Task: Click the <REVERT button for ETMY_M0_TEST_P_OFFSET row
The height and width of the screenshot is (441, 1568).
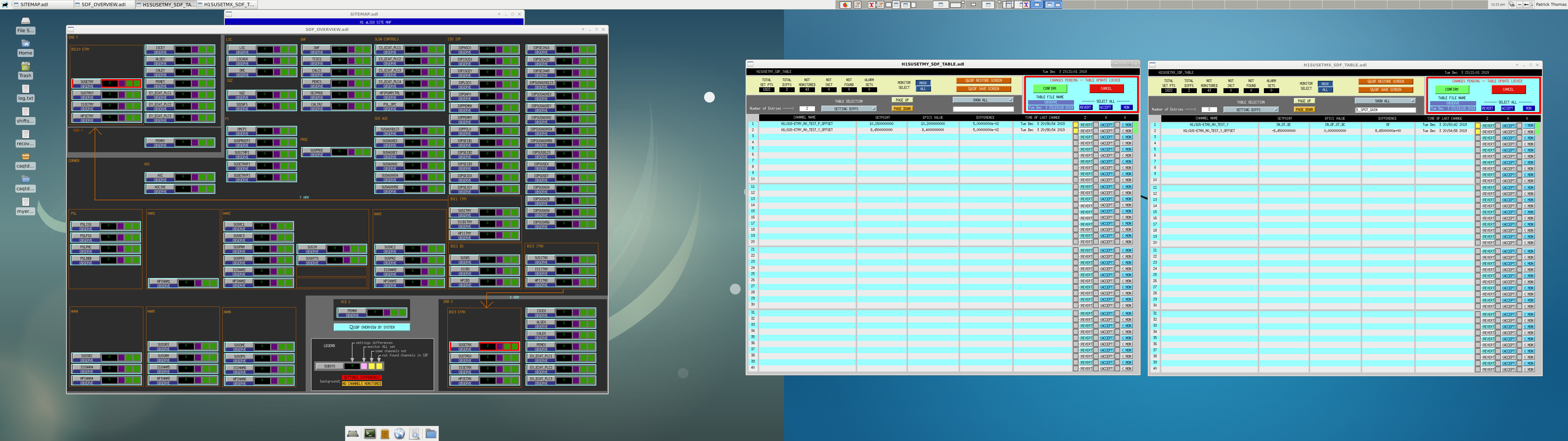Action: pos(1085,125)
